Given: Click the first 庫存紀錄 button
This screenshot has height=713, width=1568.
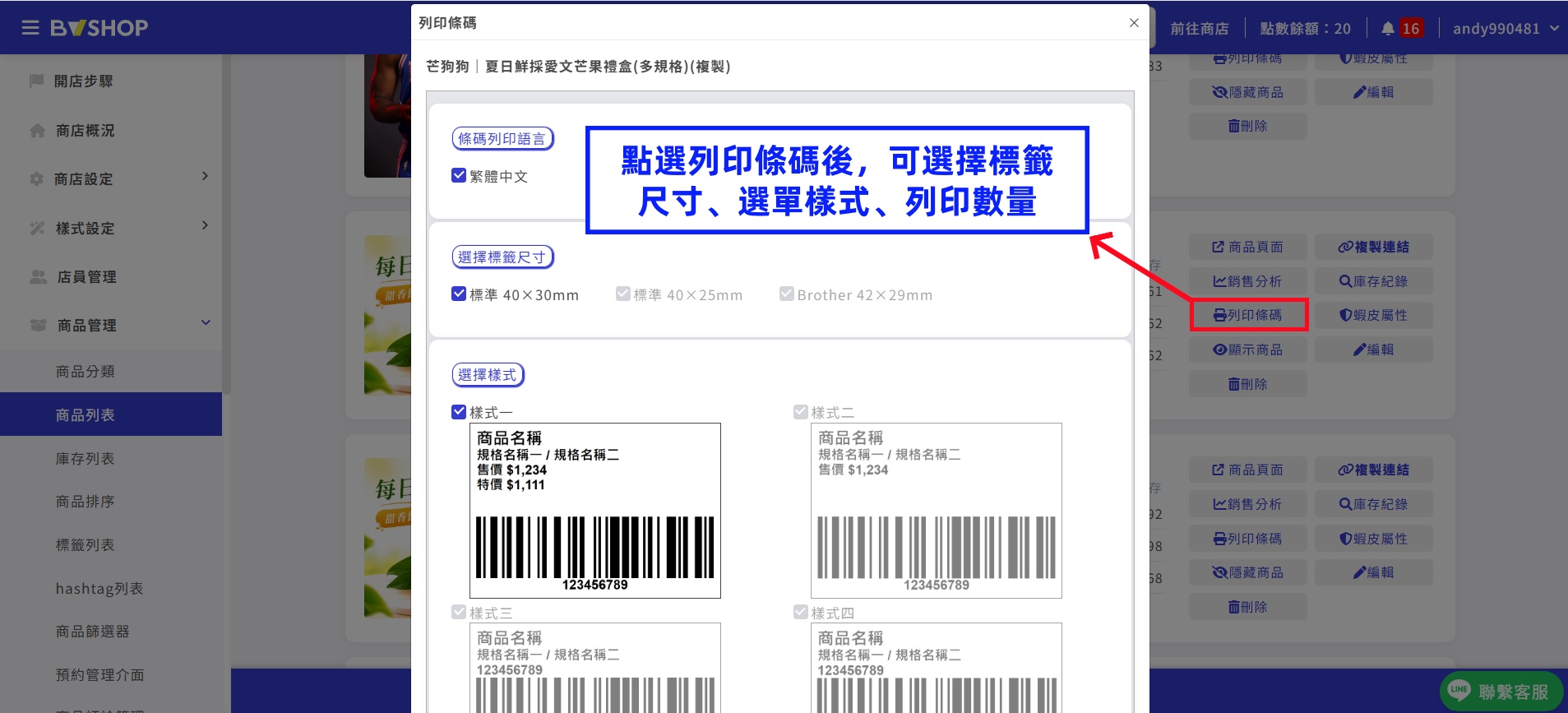Looking at the screenshot, I should (x=1374, y=281).
